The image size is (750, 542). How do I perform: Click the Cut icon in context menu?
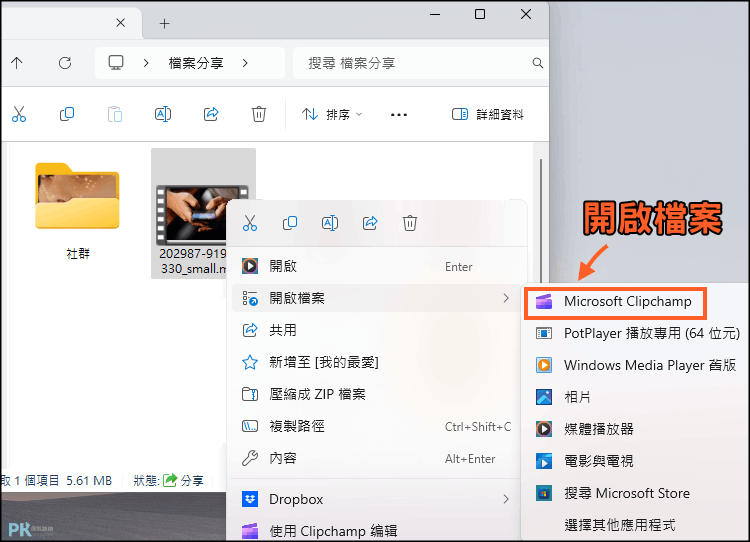(250, 223)
